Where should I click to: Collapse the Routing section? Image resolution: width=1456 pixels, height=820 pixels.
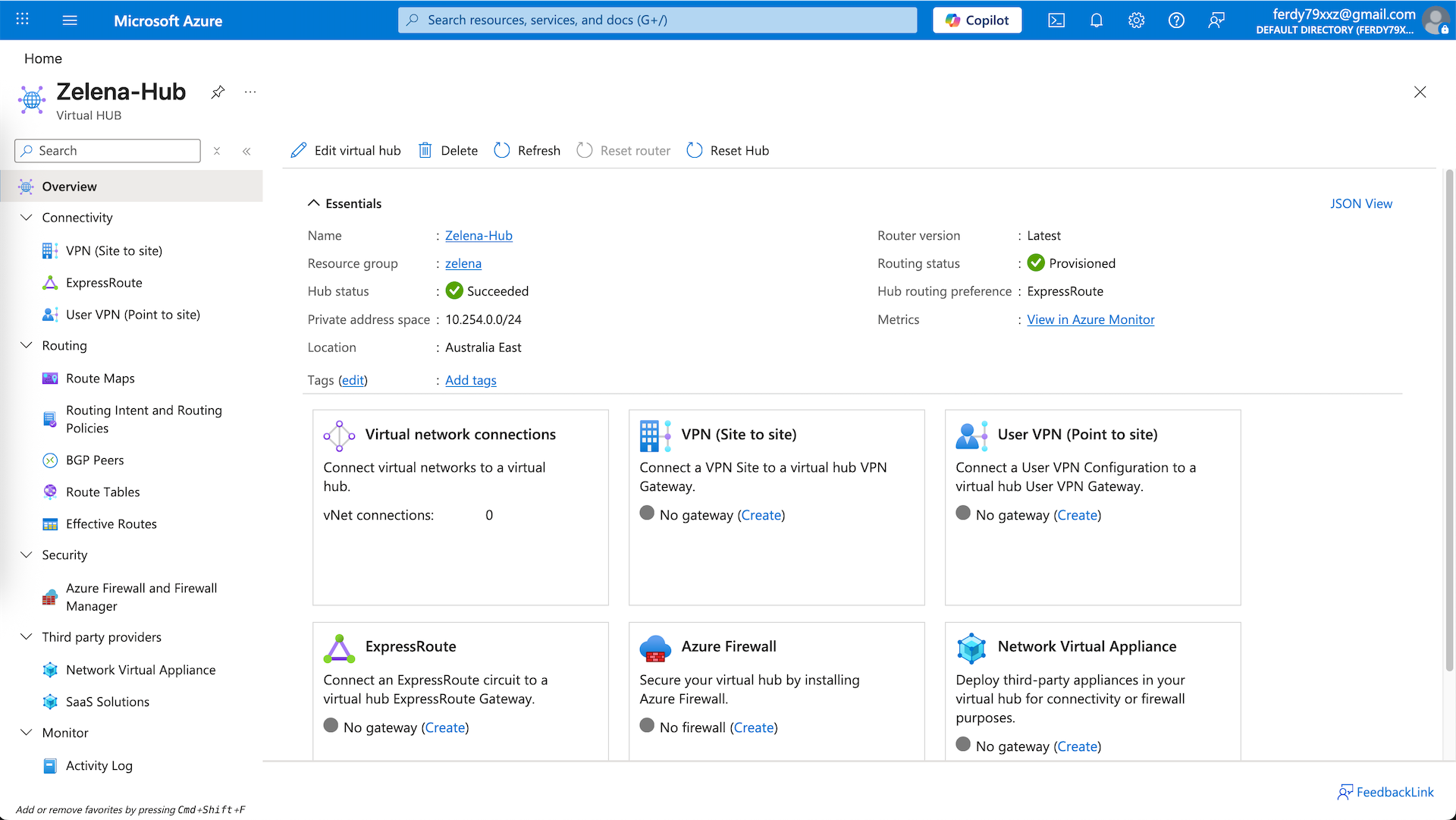tap(27, 345)
